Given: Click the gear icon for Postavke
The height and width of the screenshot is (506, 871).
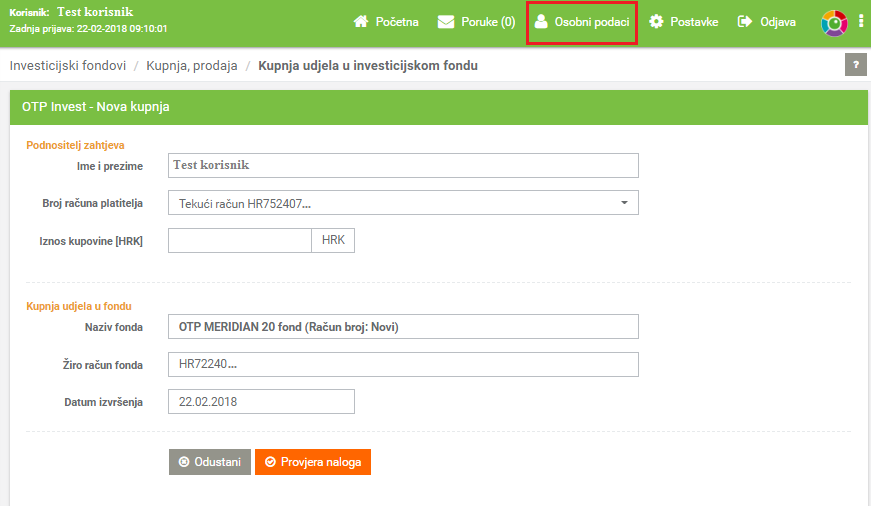Looking at the screenshot, I should coord(656,22).
